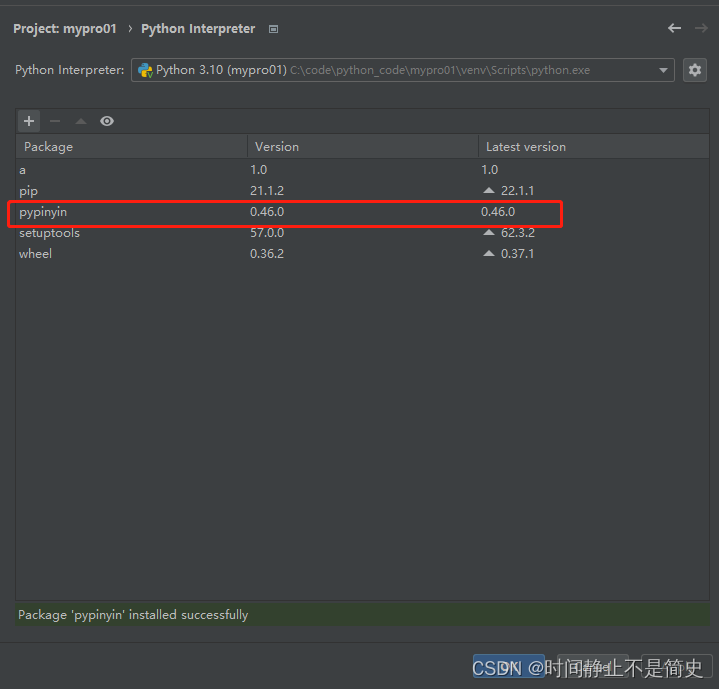The image size is (719, 689).
Task: Click the back navigation arrow
Action: [x=674, y=29]
